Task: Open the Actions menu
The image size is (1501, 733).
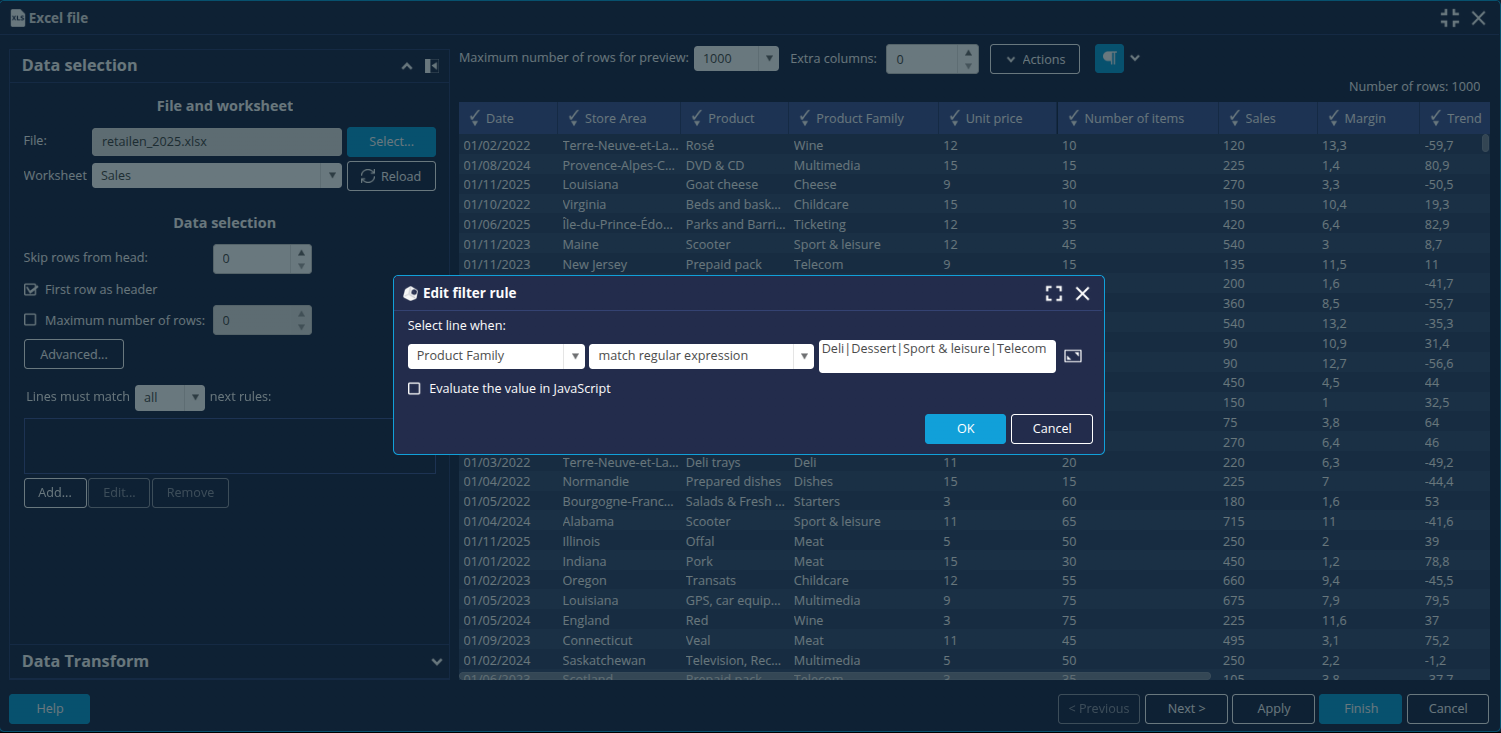Action: click(x=1034, y=59)
